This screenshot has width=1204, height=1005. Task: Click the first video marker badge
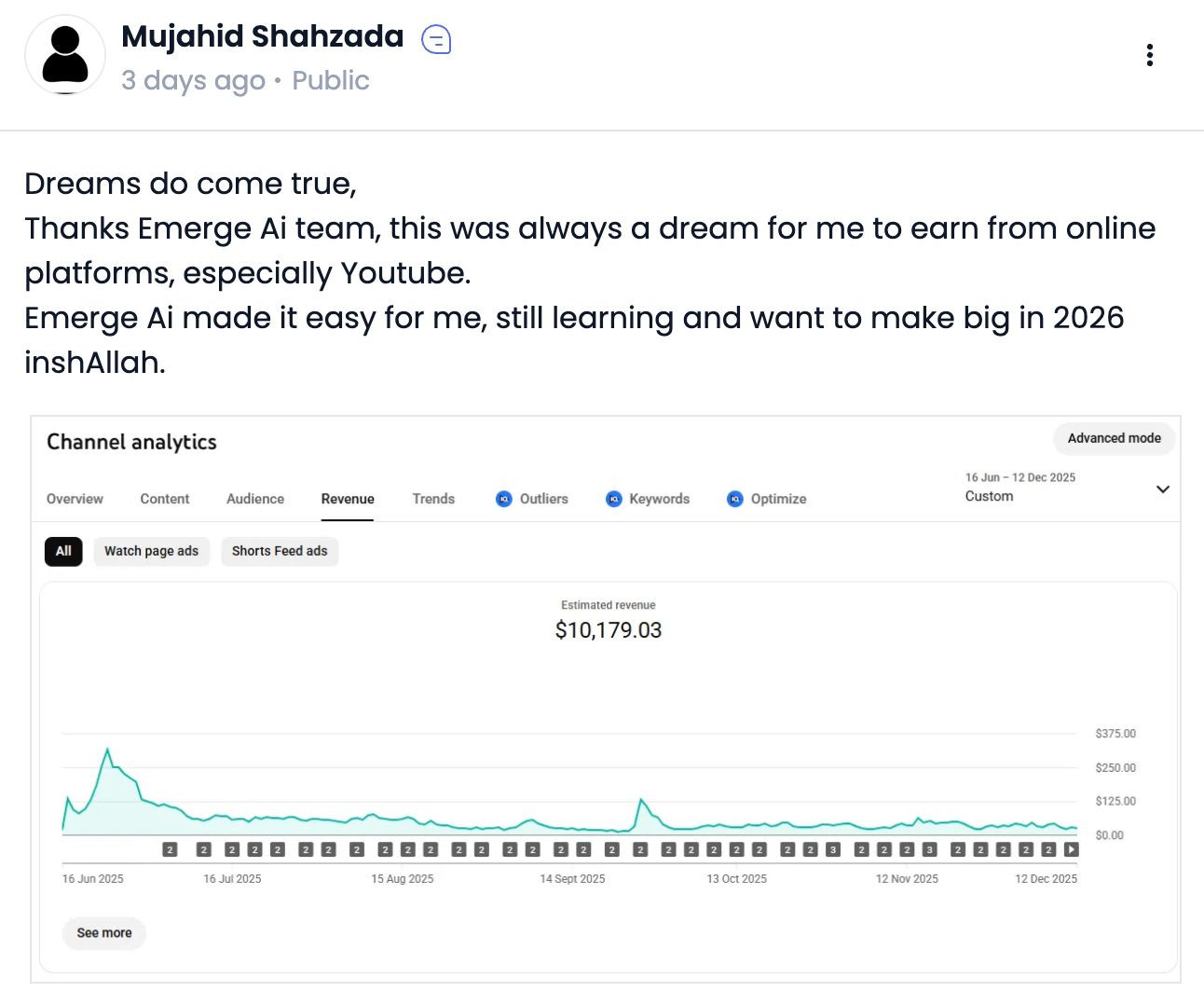(x=170, y=849)
